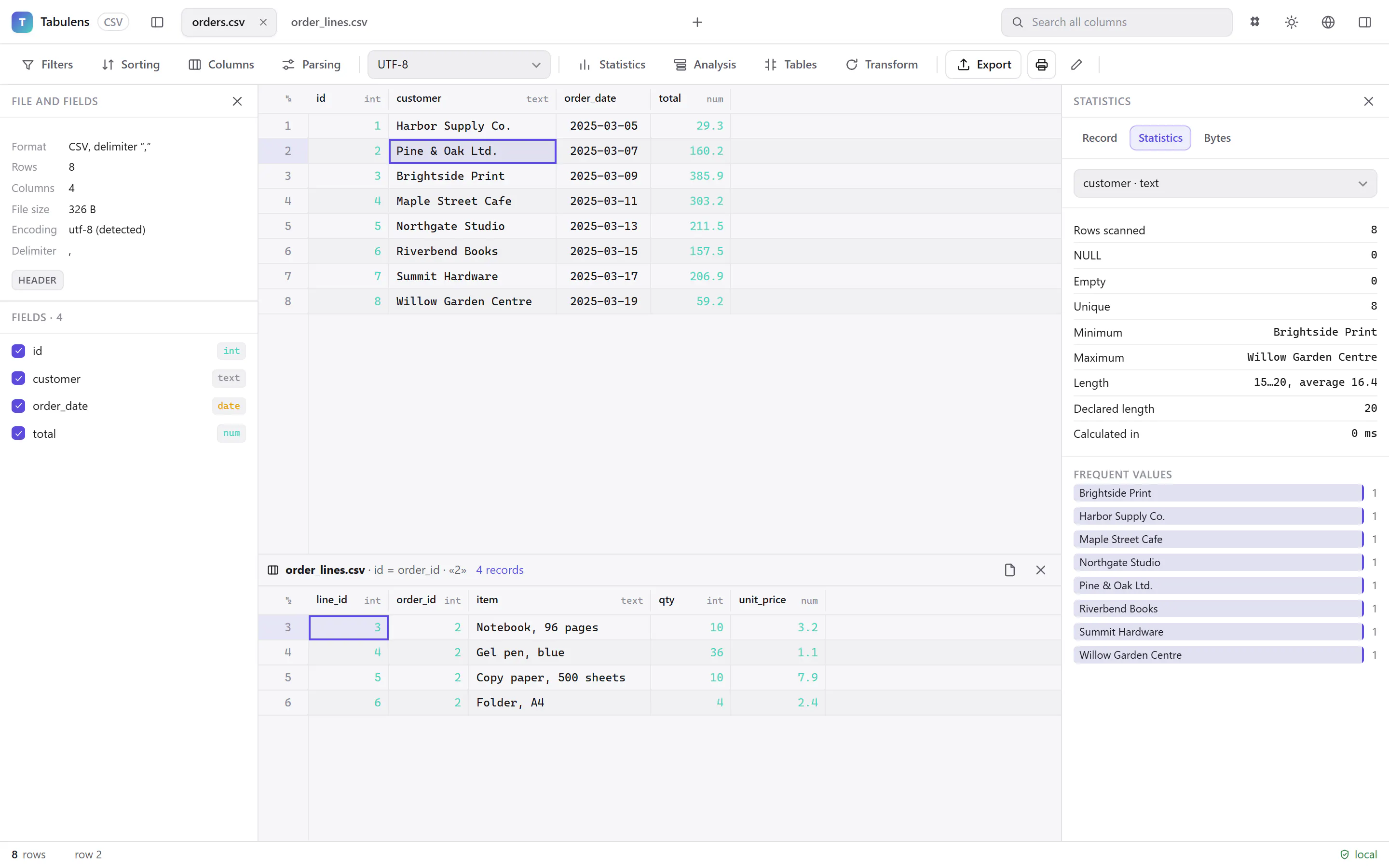Click the pencil edit icon
Image resolution: width=1389 pixels, height=868 pixels.
tap(1077, 64)
